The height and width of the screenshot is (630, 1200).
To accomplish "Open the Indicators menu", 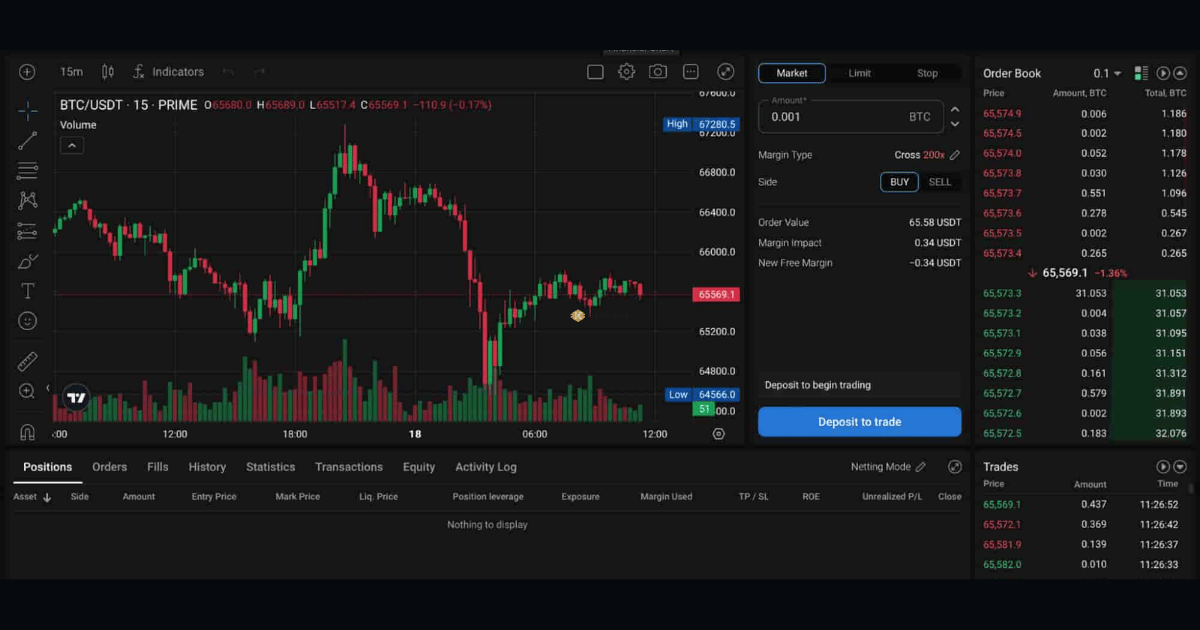I will click(x=168, y=72).
